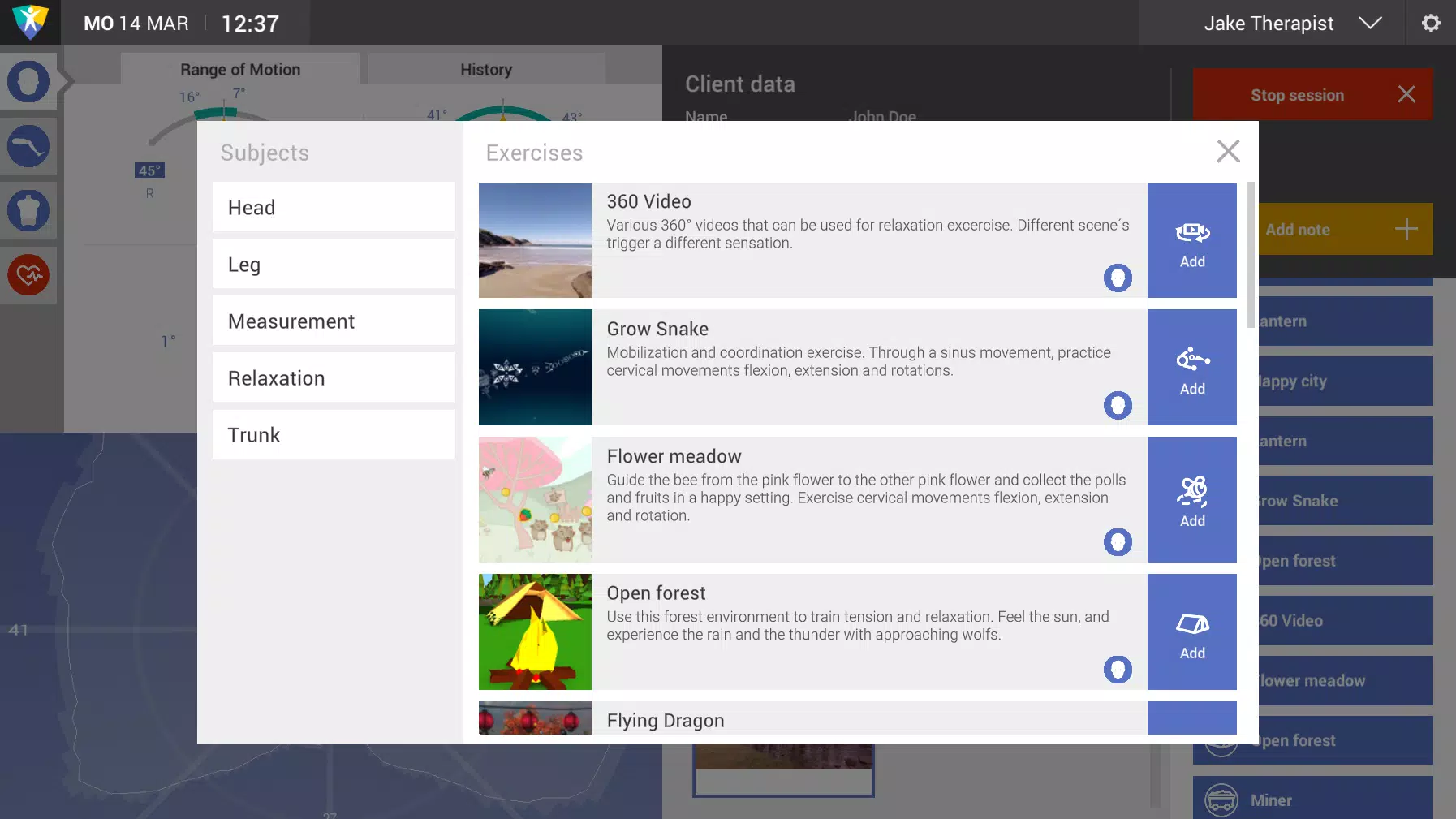The image size is (1456, 819).
Task: Click the Grow Snake title text
Action: [657, 329]
